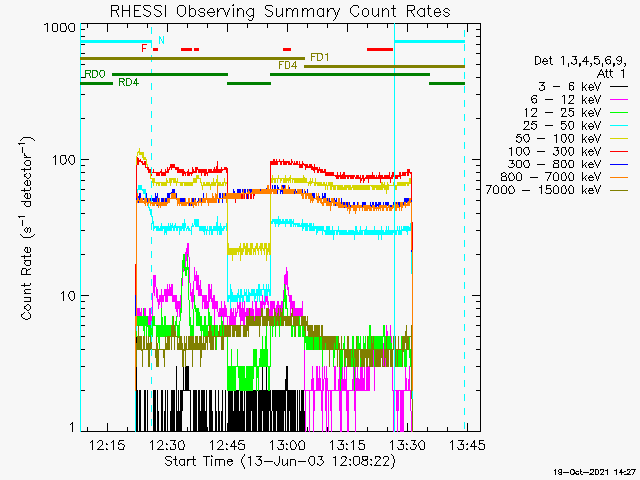Click the Count Rate vertical axis title
640x480 pixels.
pos(27,228)
